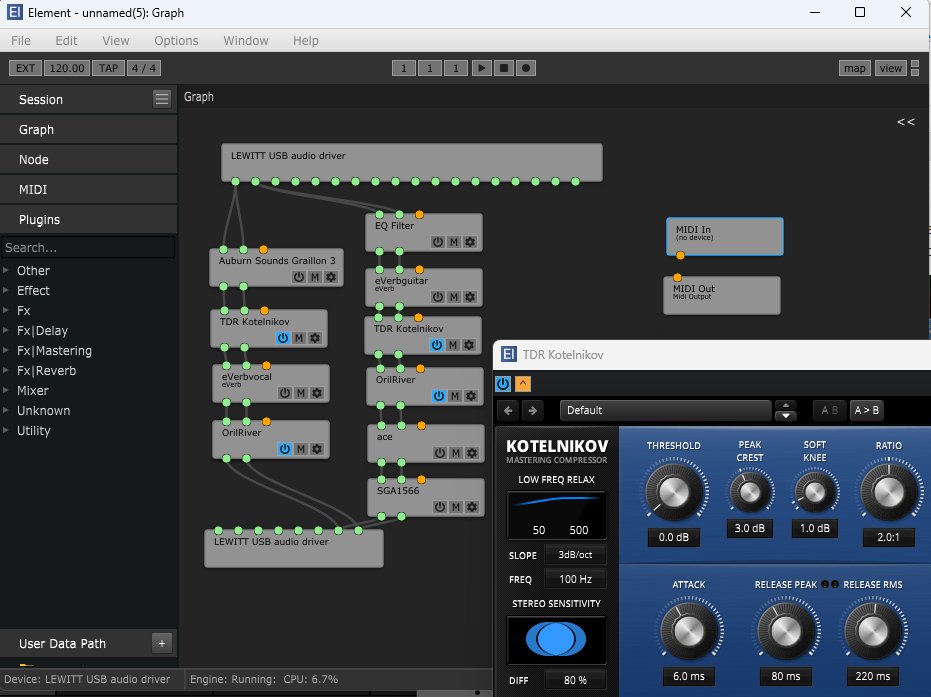Expand the Unknown plugin category

click(x=6, y=410)
